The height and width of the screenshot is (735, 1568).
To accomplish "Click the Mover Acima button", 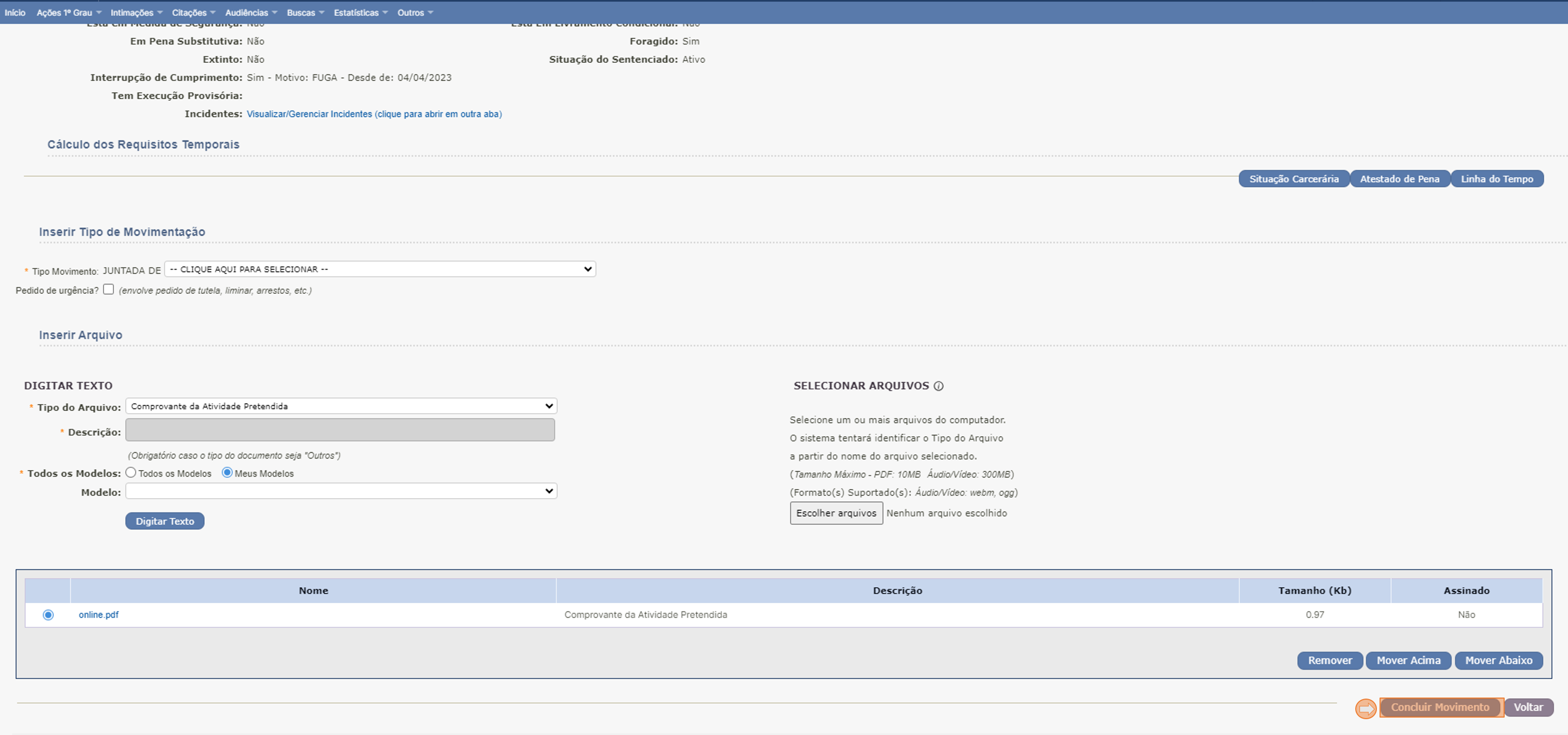I will [x=1409, y=660].
